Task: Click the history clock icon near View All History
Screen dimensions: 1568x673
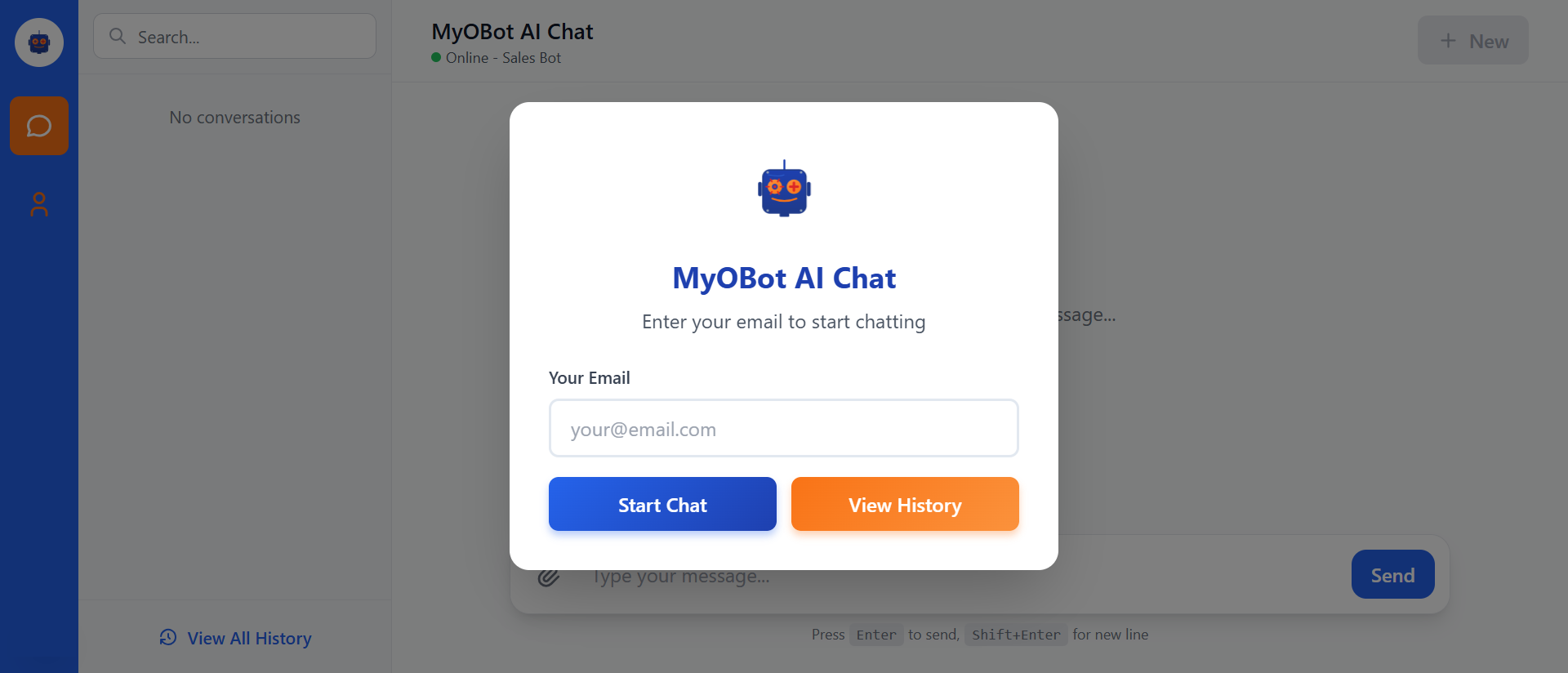Action: 167,638
